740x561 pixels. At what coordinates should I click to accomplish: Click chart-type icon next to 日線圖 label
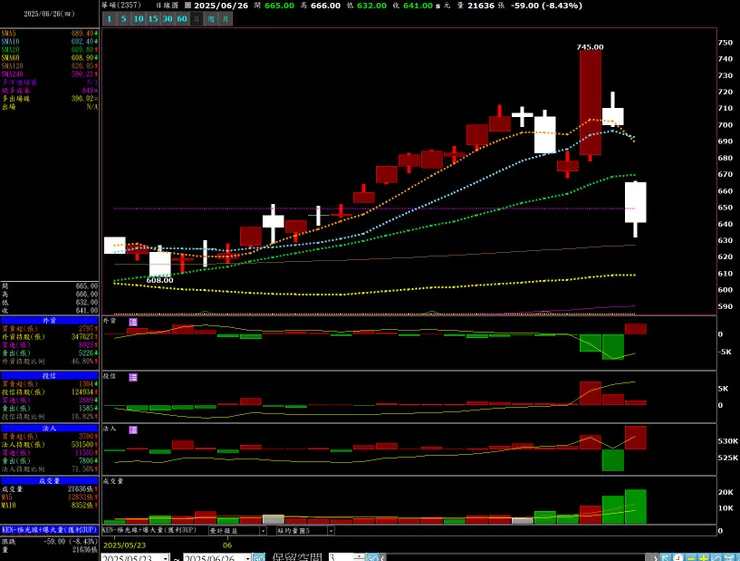pyautogui.click(x=187, y=6)
